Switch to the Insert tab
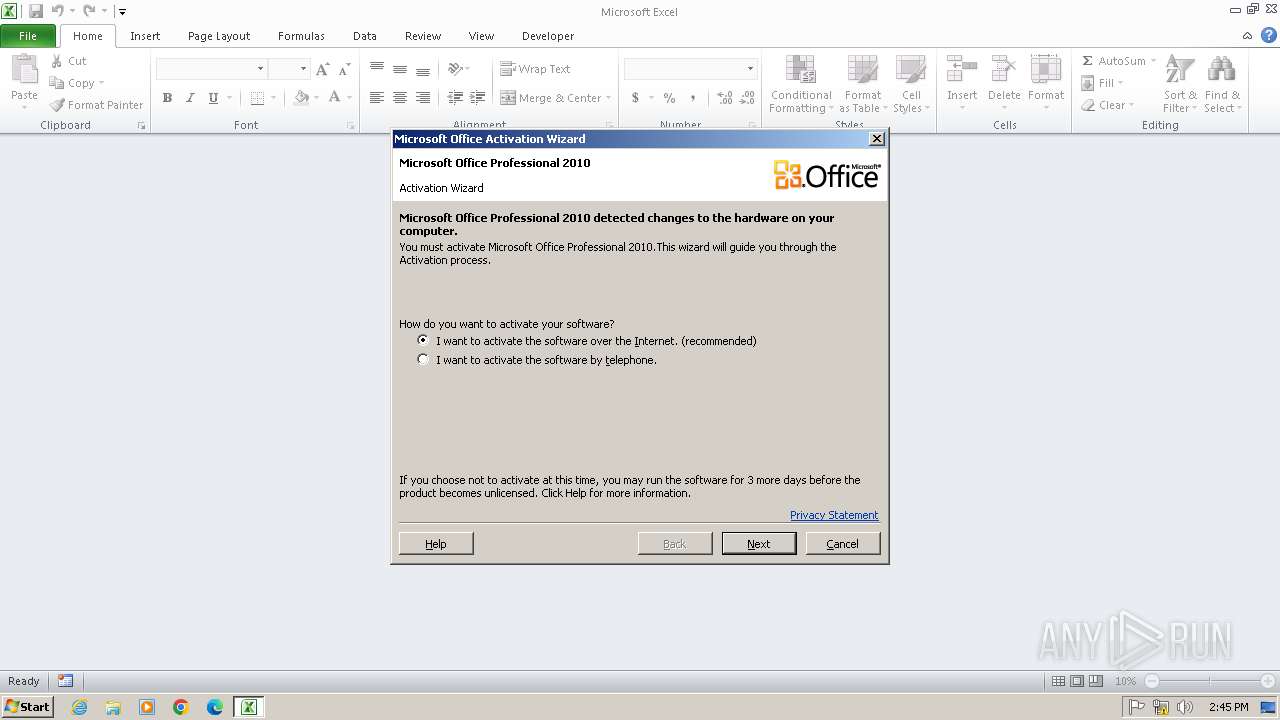1280x720 pixels. point(145,36)
